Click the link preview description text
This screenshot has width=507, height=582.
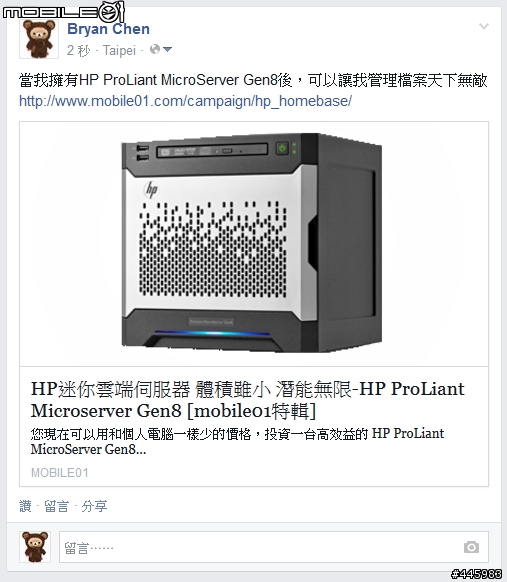237,441
